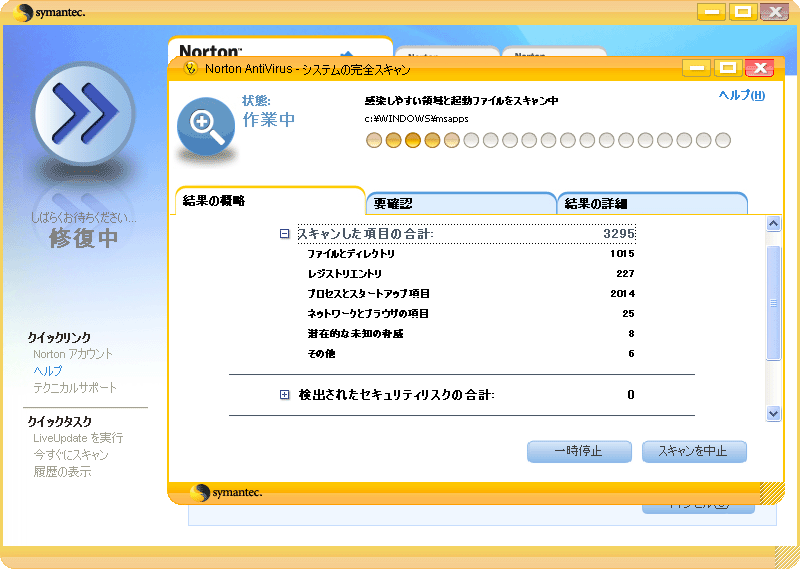Viewport: 800px width, 569px height.
Task: Click the scroll up arrow in results
Action: tap(773, 224)
